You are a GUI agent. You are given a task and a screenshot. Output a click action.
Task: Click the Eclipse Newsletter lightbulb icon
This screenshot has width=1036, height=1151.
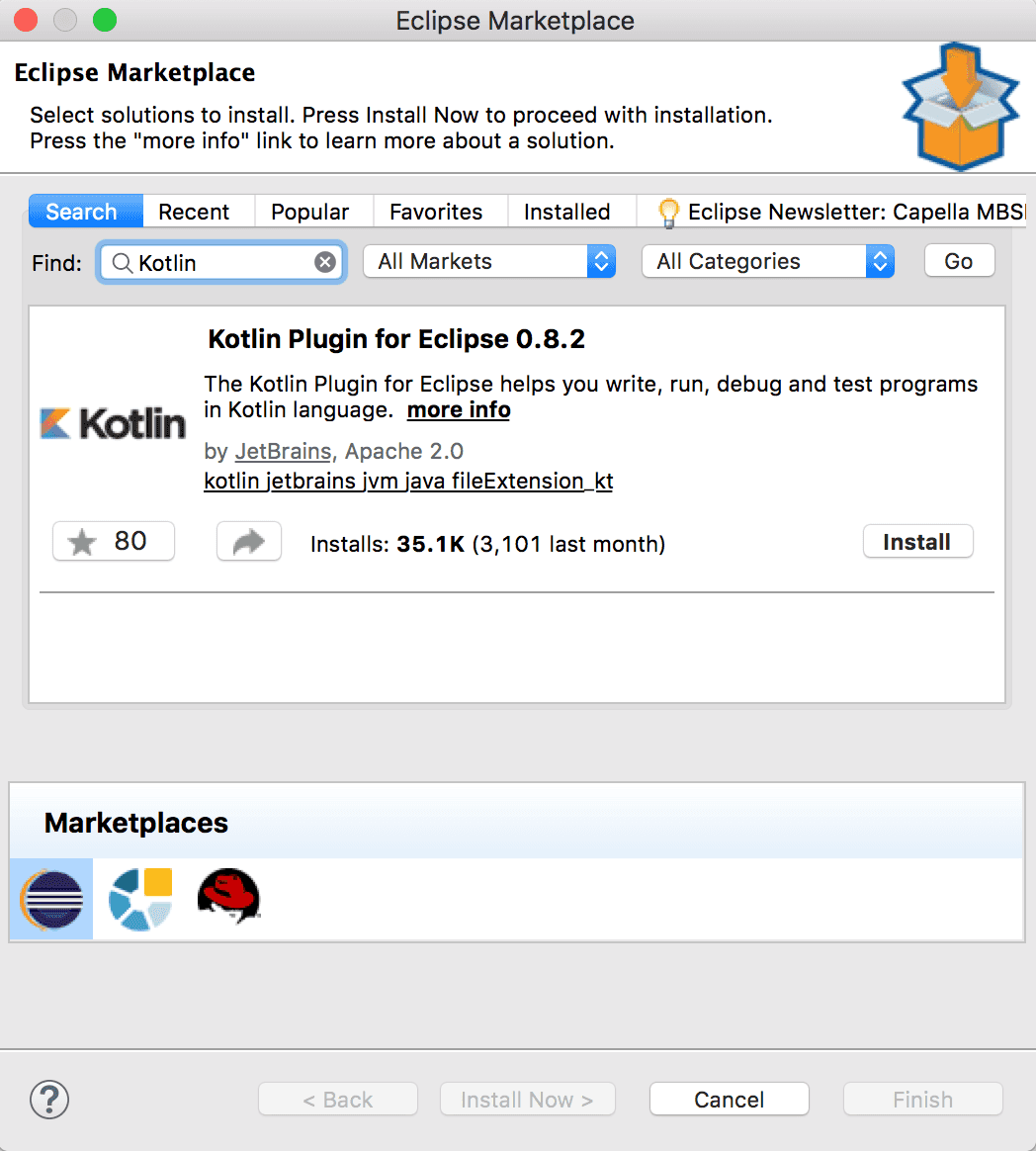[x=668, y=211]
